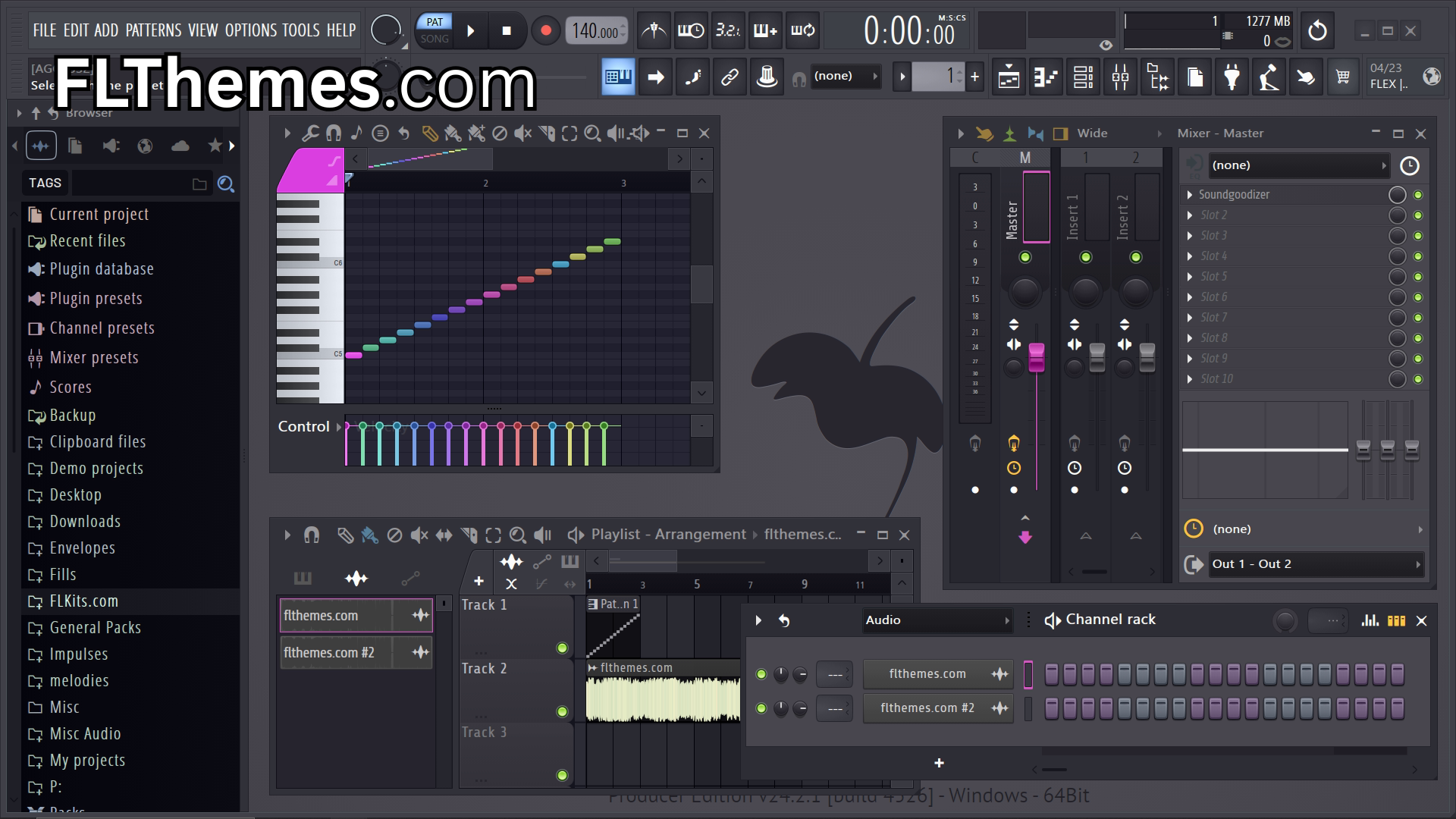The width and height of the screenshot is (1456, 819).
Task: Toggle the Soundgoodizer slot enable light
Action: pyautogui.click(x=1418, y=195)
